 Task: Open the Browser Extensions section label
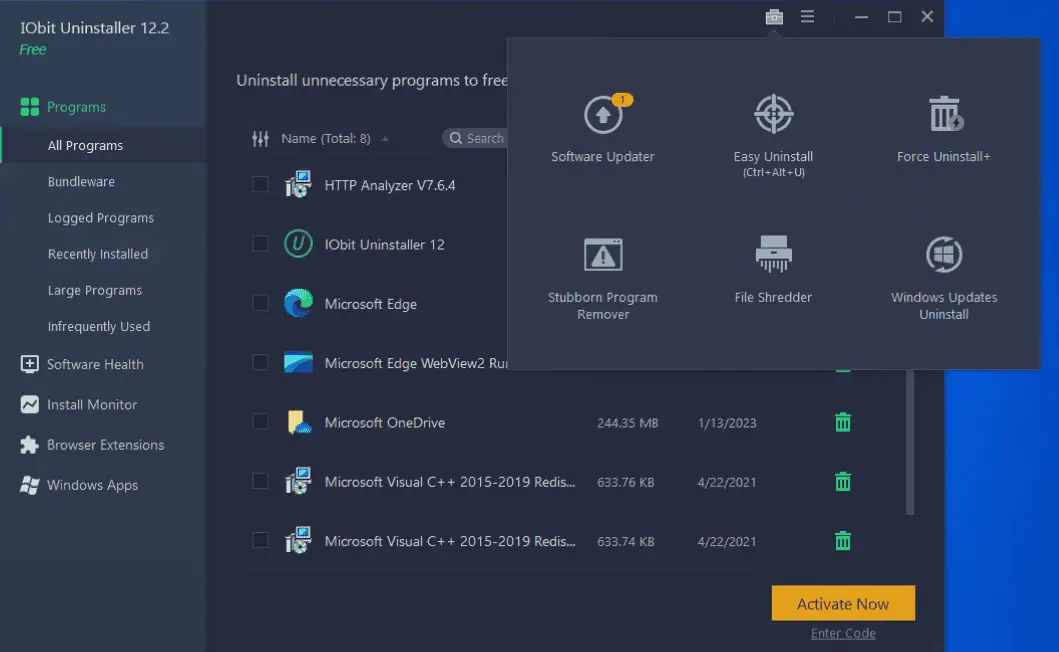[105, 445]
